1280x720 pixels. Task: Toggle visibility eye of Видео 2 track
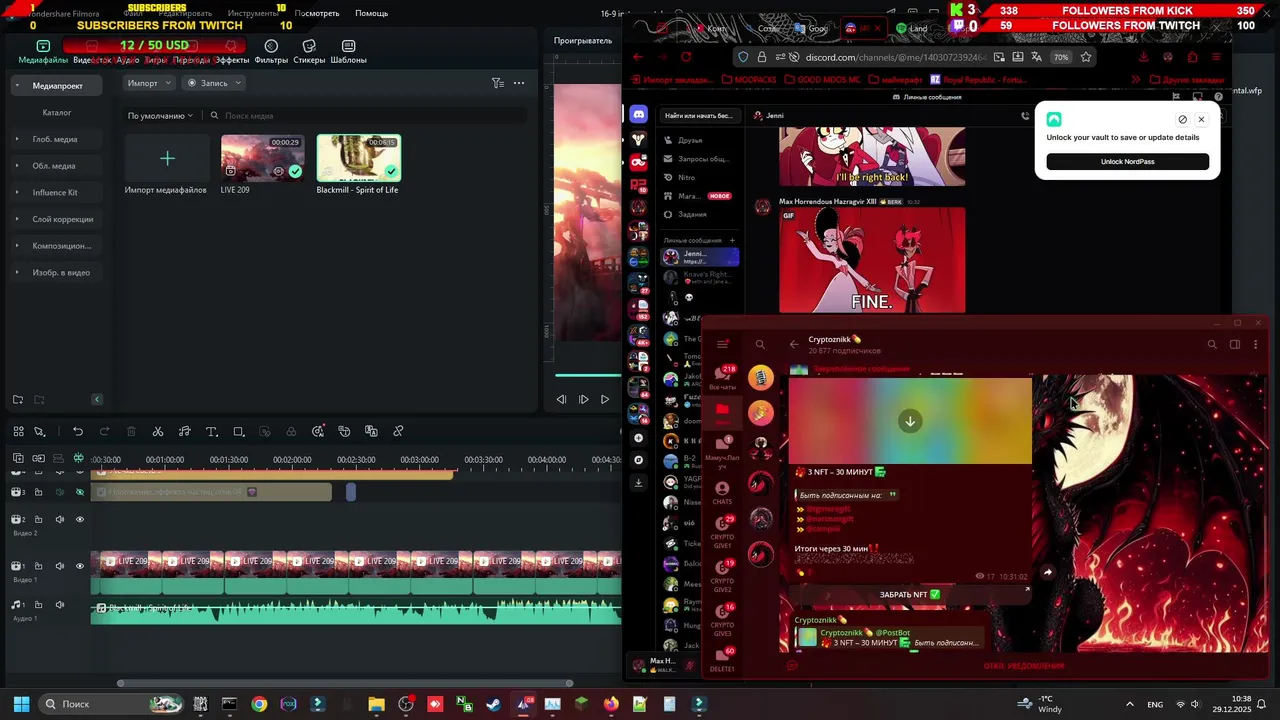click(80, 519)
